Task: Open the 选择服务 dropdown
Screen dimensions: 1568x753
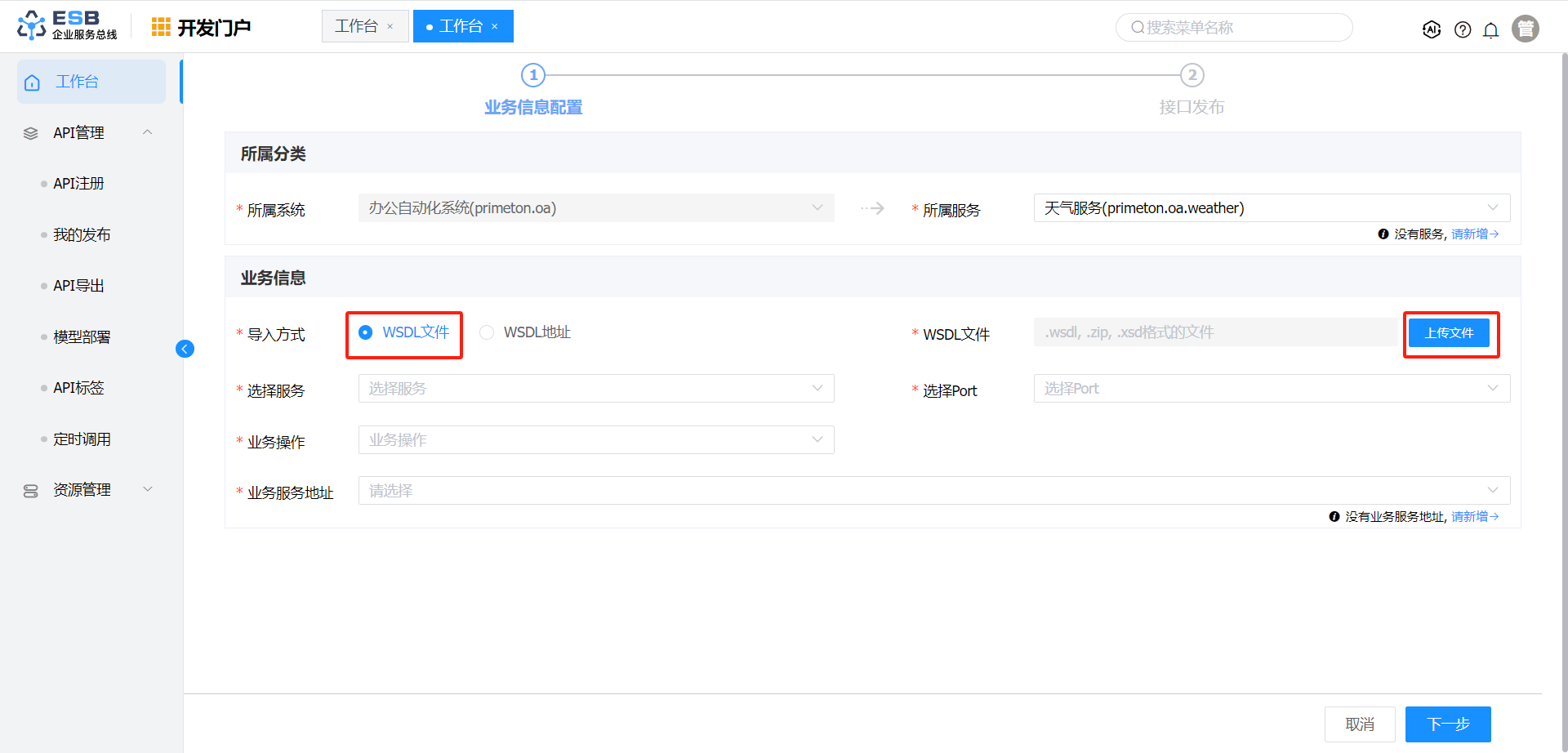Action: pos(595,389)
